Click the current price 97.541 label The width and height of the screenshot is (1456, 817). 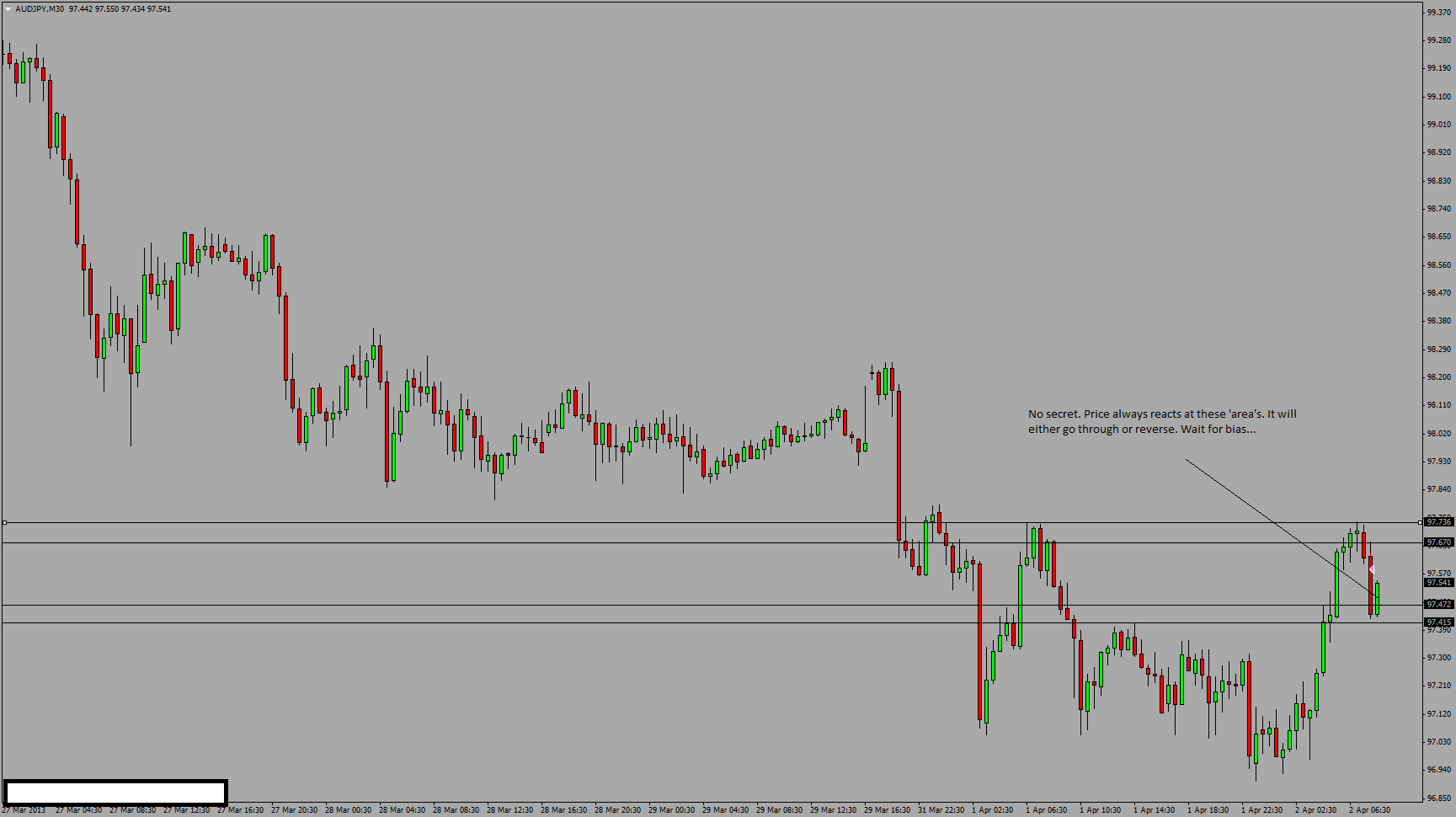click(1439, 583)
